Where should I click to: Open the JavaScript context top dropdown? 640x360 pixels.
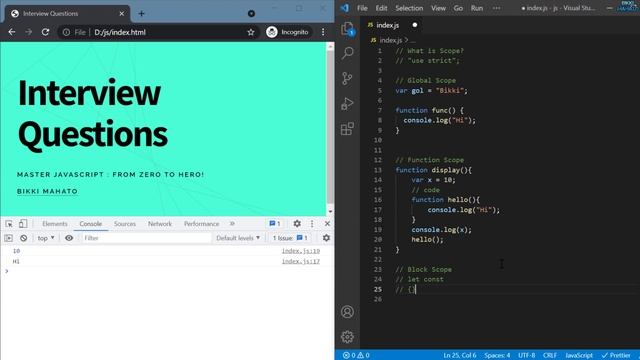tap(46, 238)
